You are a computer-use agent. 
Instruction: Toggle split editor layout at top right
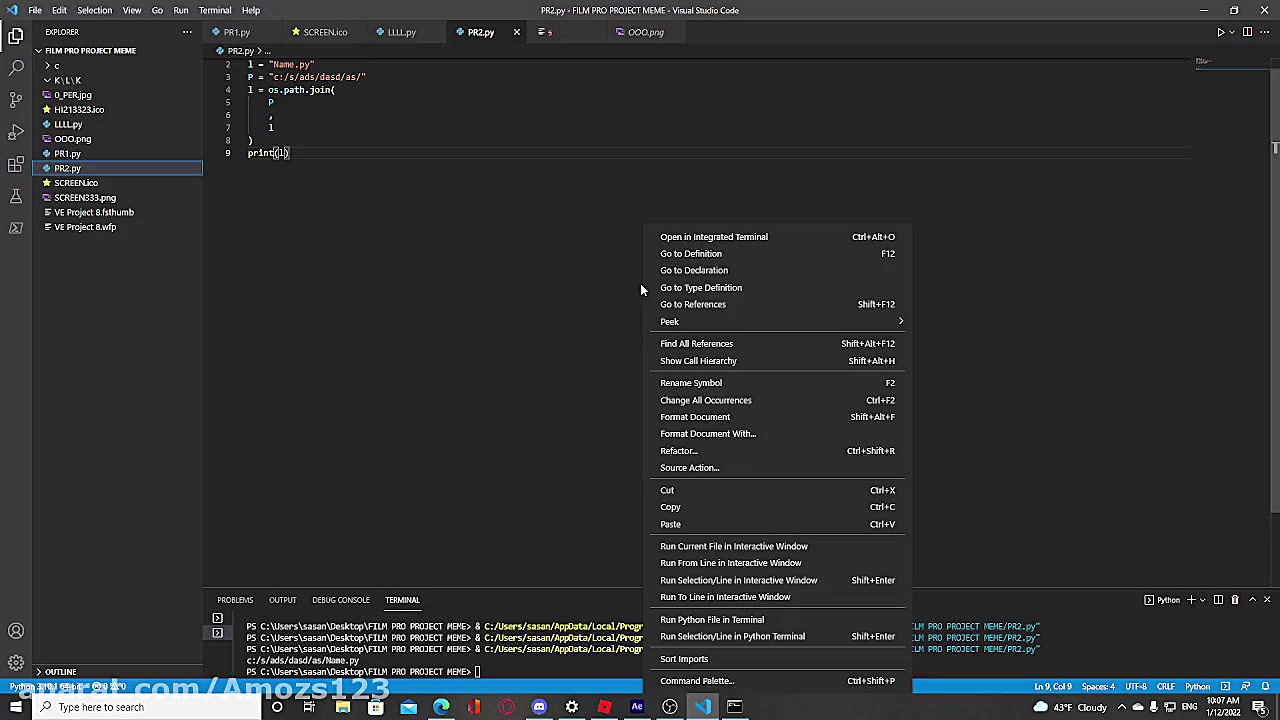click(1247, 32)
